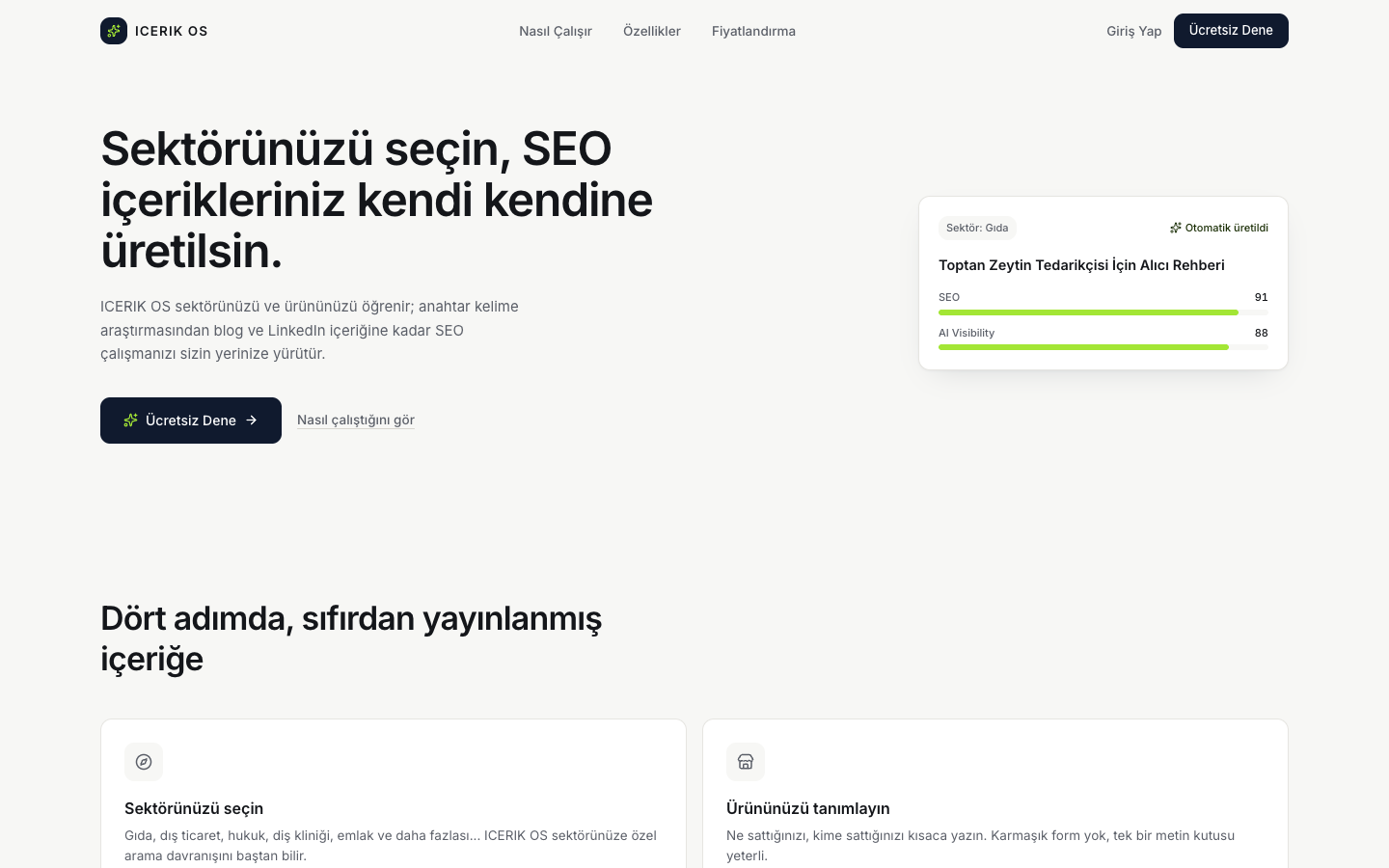The width and height of the screenshot is (1389, 868).
Task: Click the ICERIK OS logo icon
Action: (114, 31)
